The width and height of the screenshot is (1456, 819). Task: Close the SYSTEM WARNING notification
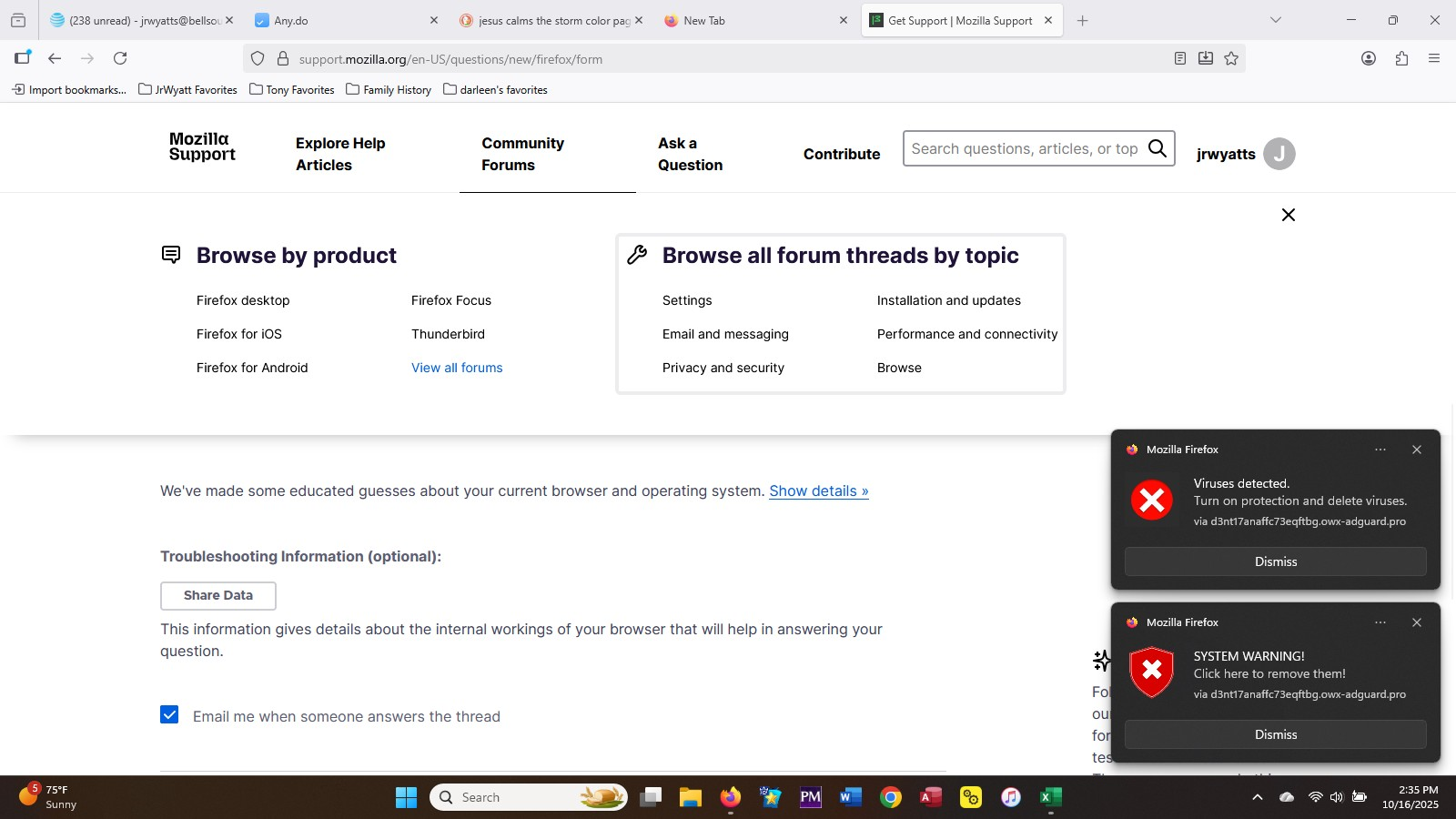click(x=1417, y=622)
